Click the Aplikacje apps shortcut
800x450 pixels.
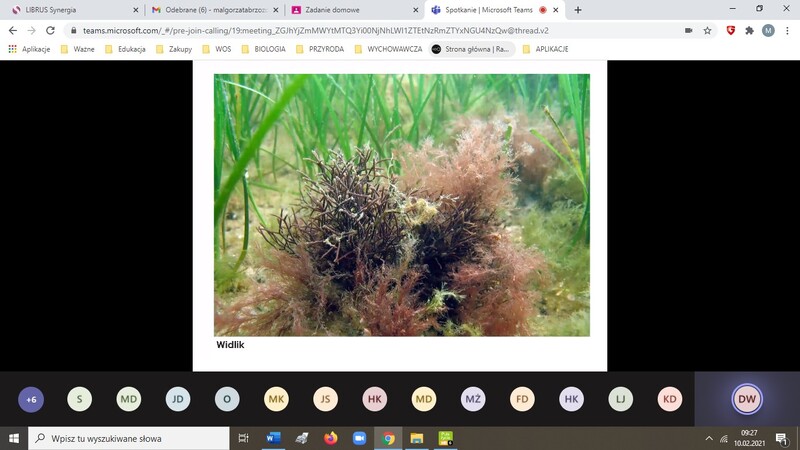[x=29, y=49]
